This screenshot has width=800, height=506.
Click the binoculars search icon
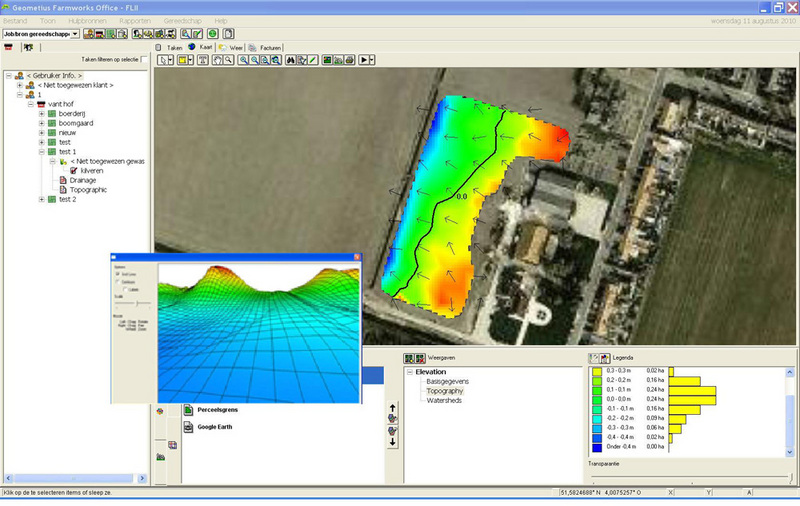coord(290,60)
